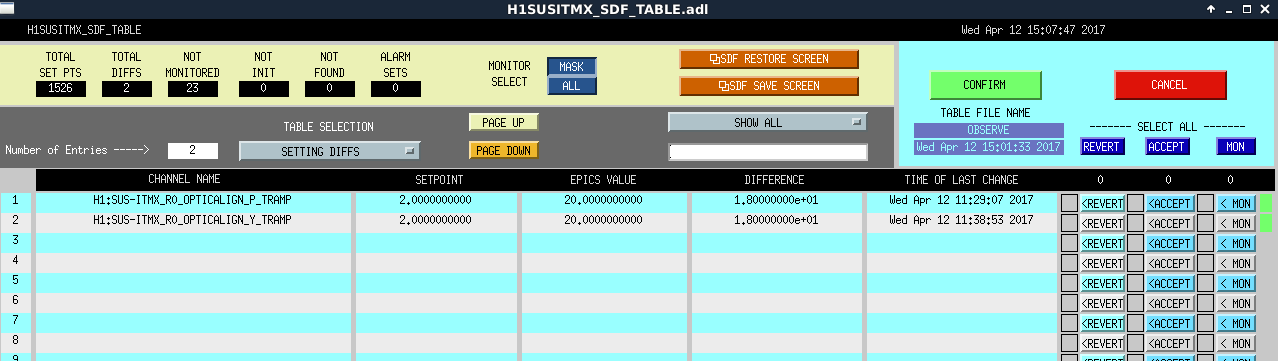This screenshot has height=361, width=1278.
Task: Click MON in row 6
Action: [x=1236, y=303]
